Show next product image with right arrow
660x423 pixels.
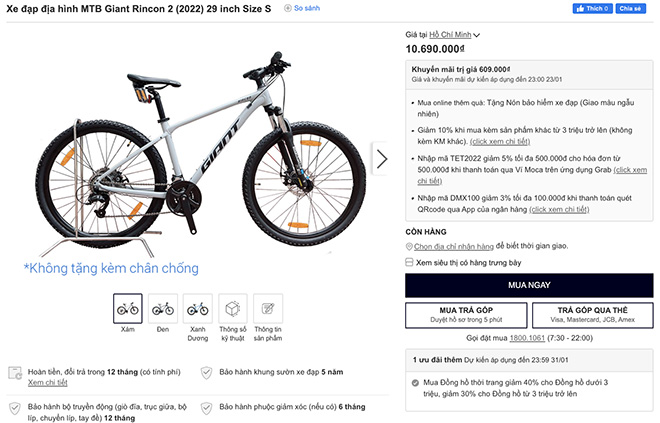pos(381,158)
